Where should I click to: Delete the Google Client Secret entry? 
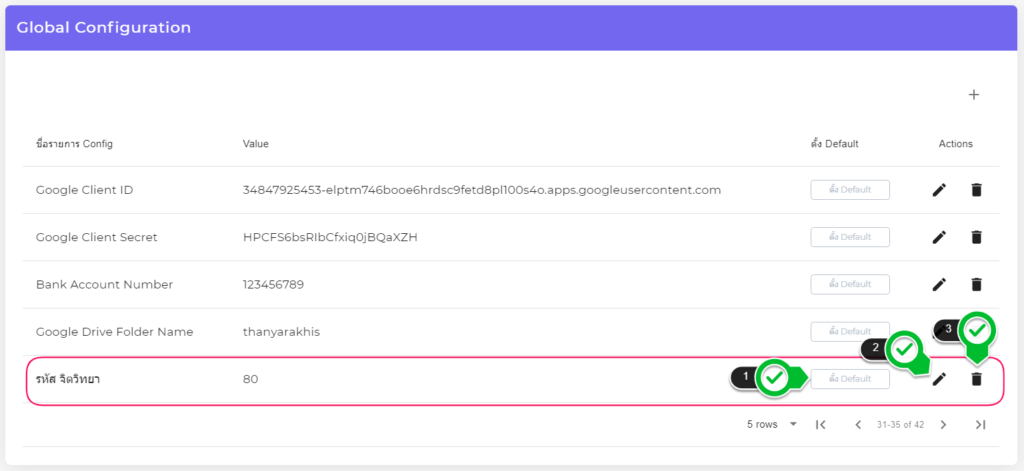(x=977, y=237)
